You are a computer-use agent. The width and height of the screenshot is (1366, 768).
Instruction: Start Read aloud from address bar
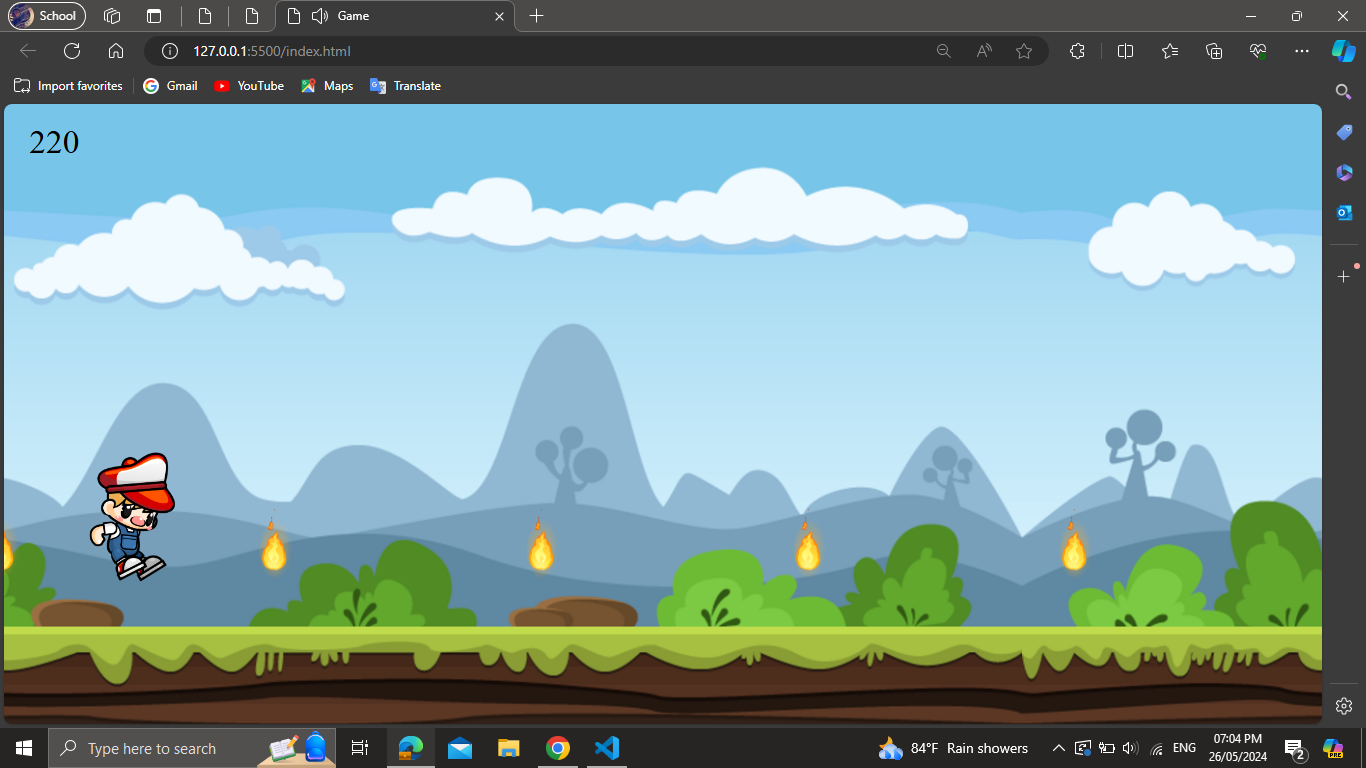(984, 51)
